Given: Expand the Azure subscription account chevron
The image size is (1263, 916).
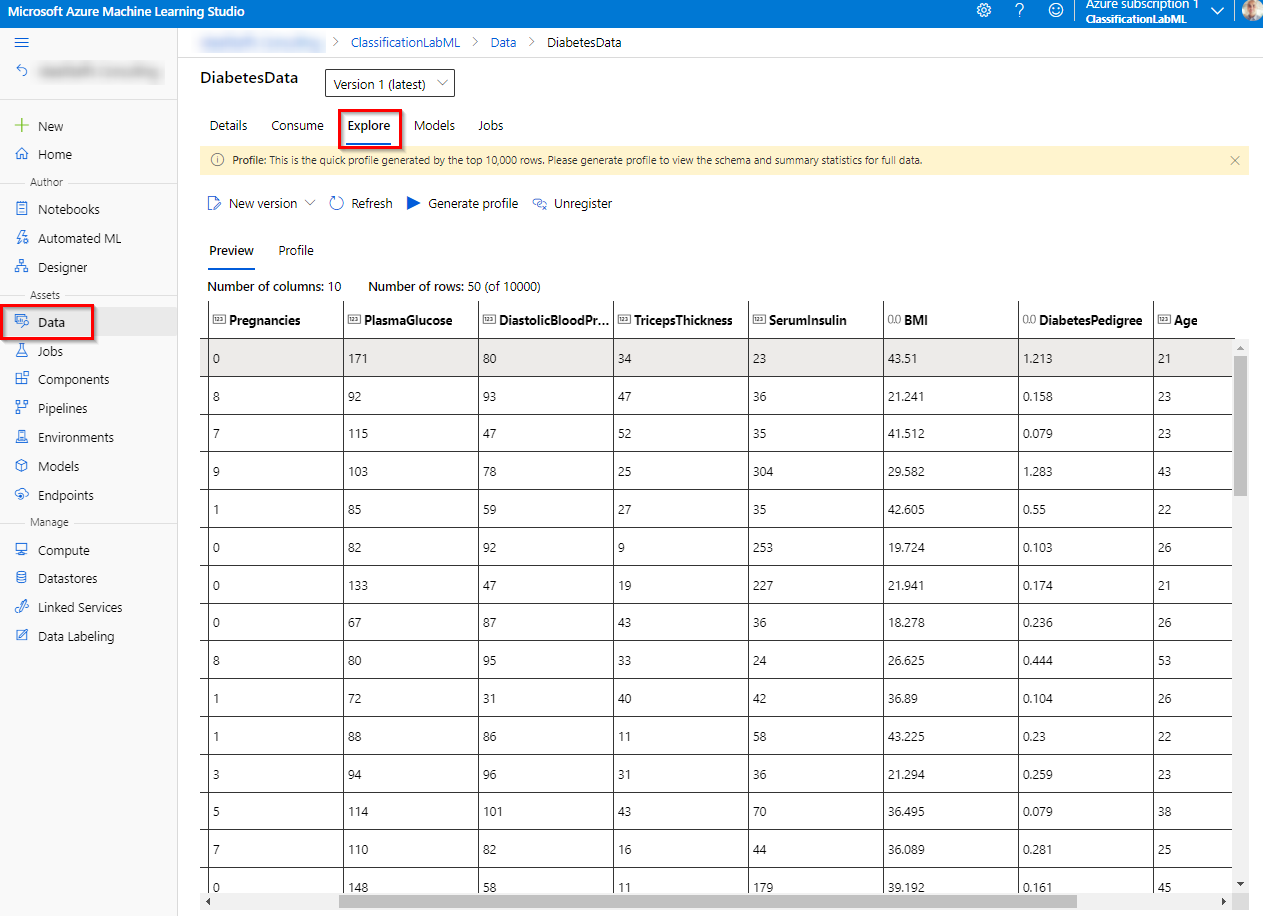Looking at the screenshot, I should 1217,11.
